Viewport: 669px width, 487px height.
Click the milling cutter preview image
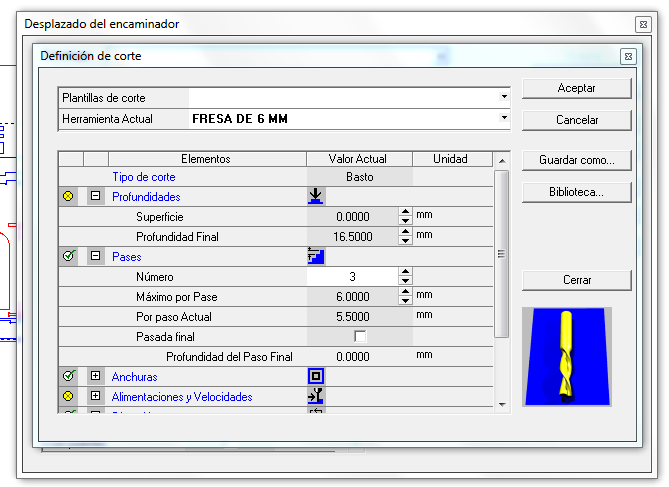567,356
